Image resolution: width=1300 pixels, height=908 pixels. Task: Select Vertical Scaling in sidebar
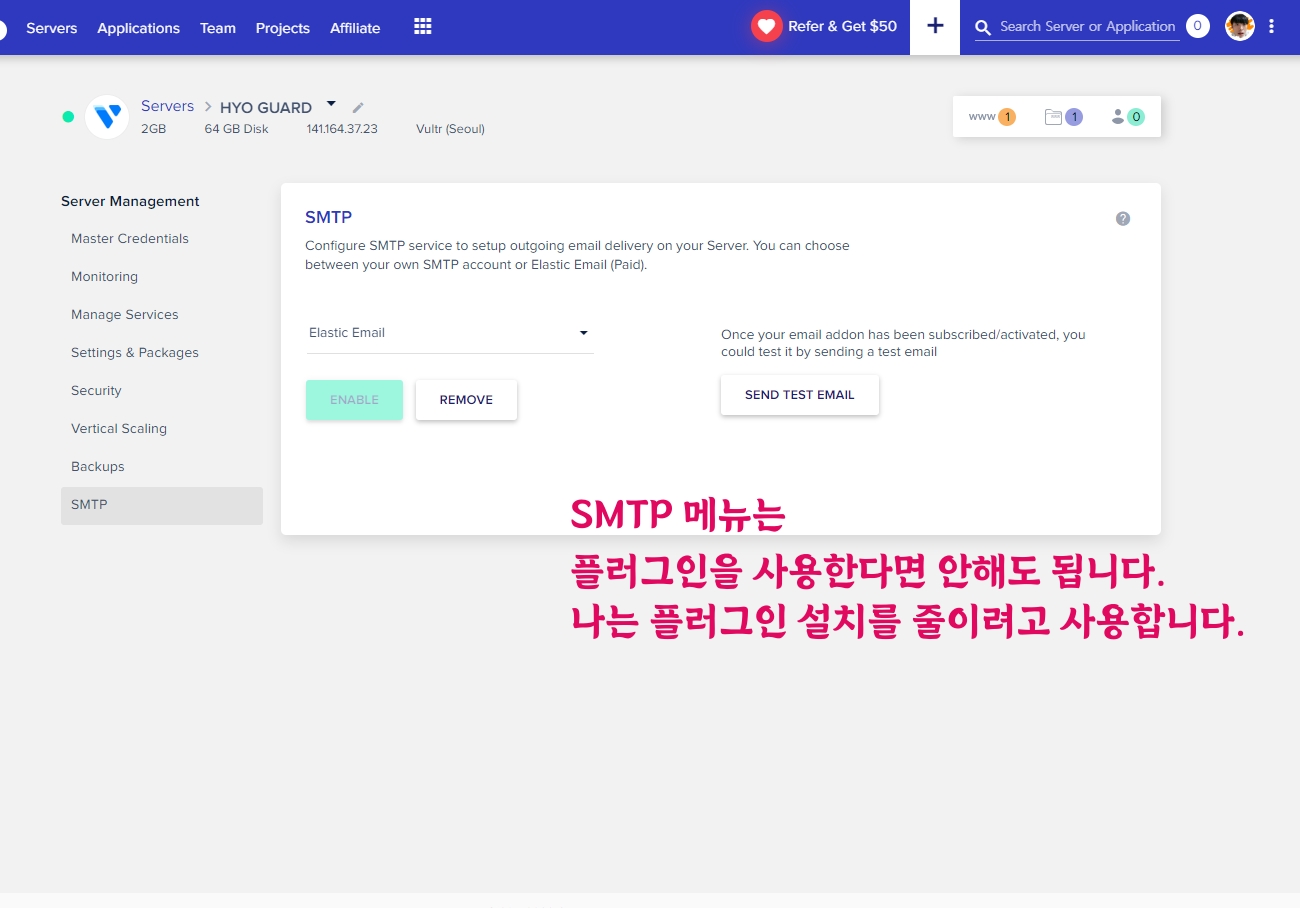pyautogui.click(x=162, y=429)
